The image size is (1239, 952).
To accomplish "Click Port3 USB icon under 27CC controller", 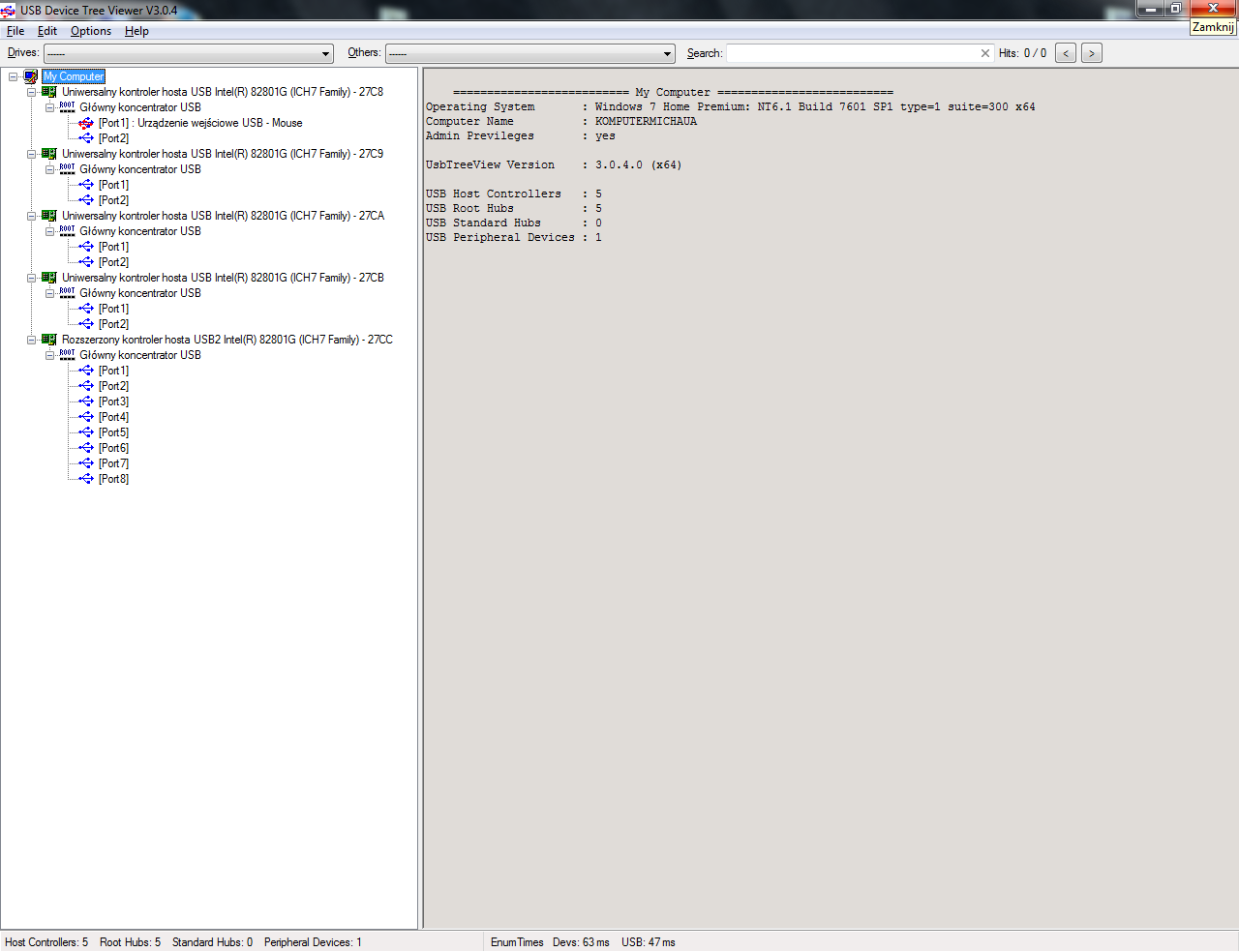I will (x=86, y=402).
